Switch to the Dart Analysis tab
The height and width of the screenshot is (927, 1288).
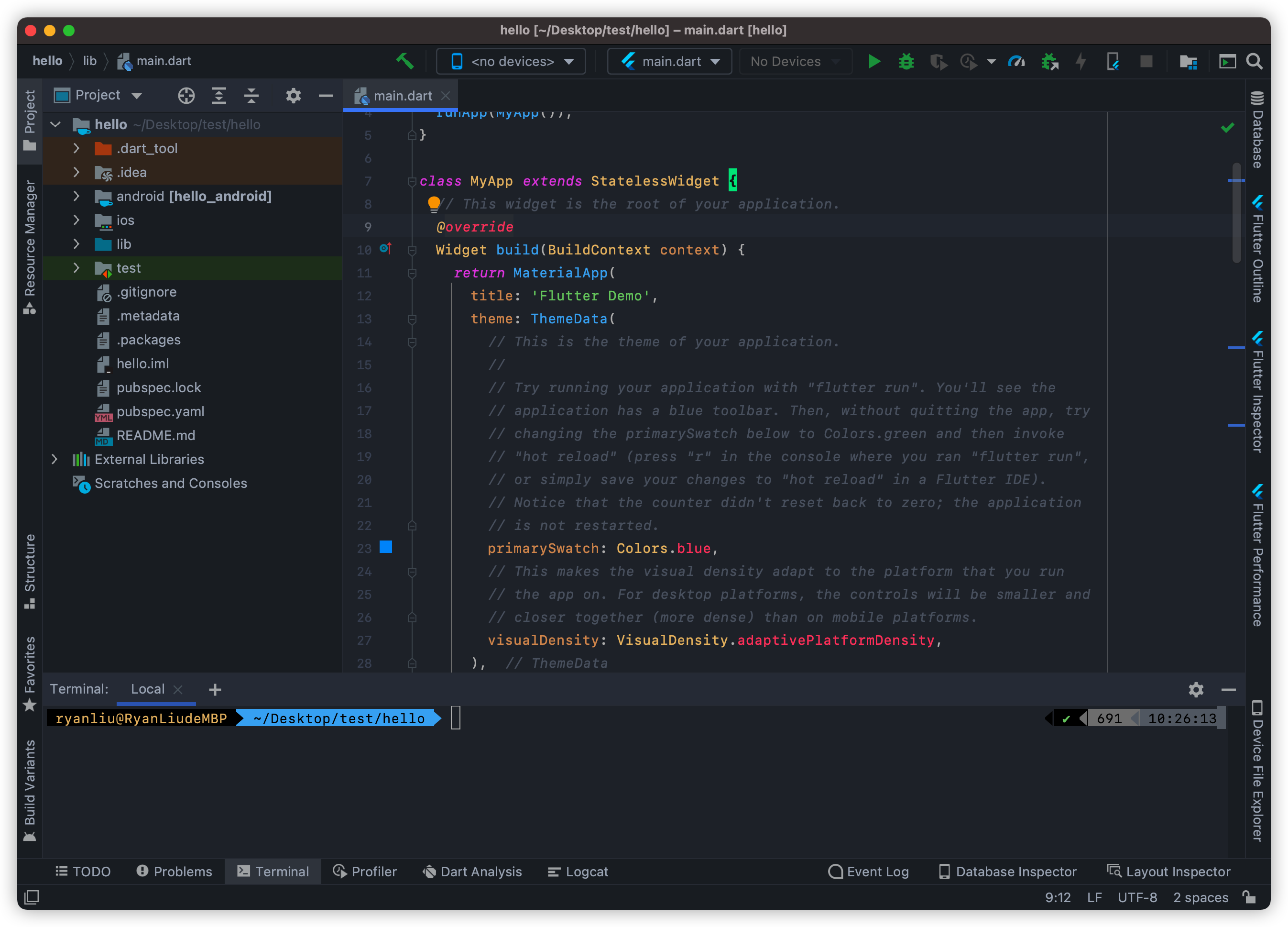472,872
